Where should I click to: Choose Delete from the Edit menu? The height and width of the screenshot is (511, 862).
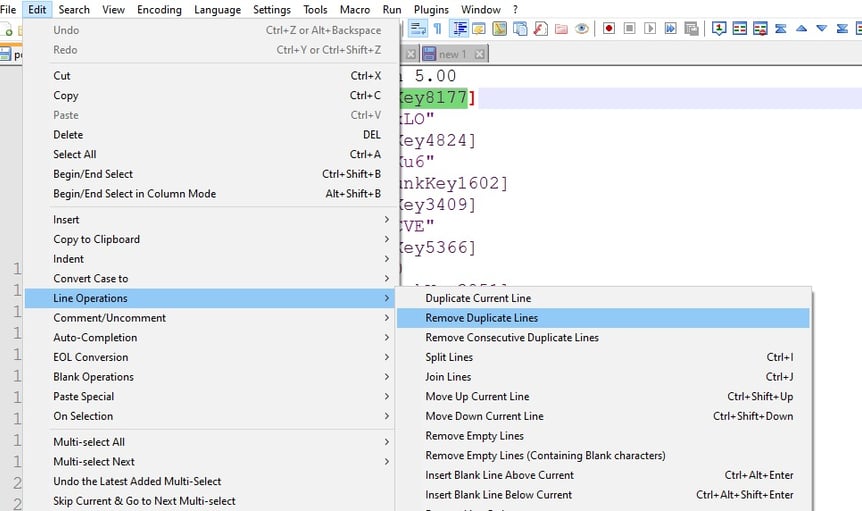(210, 135)
